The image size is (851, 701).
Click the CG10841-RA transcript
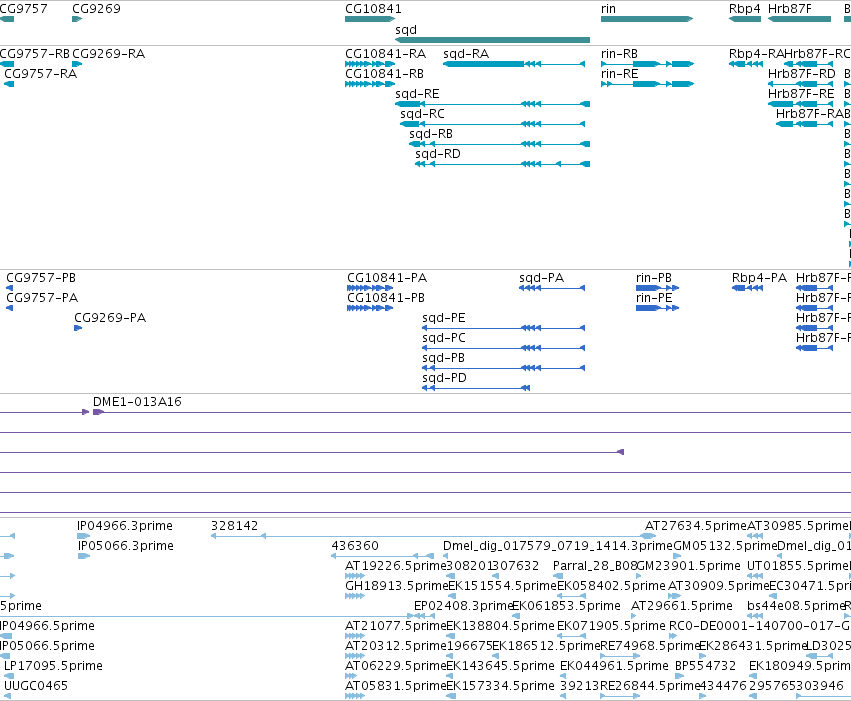tap(370, 64)
